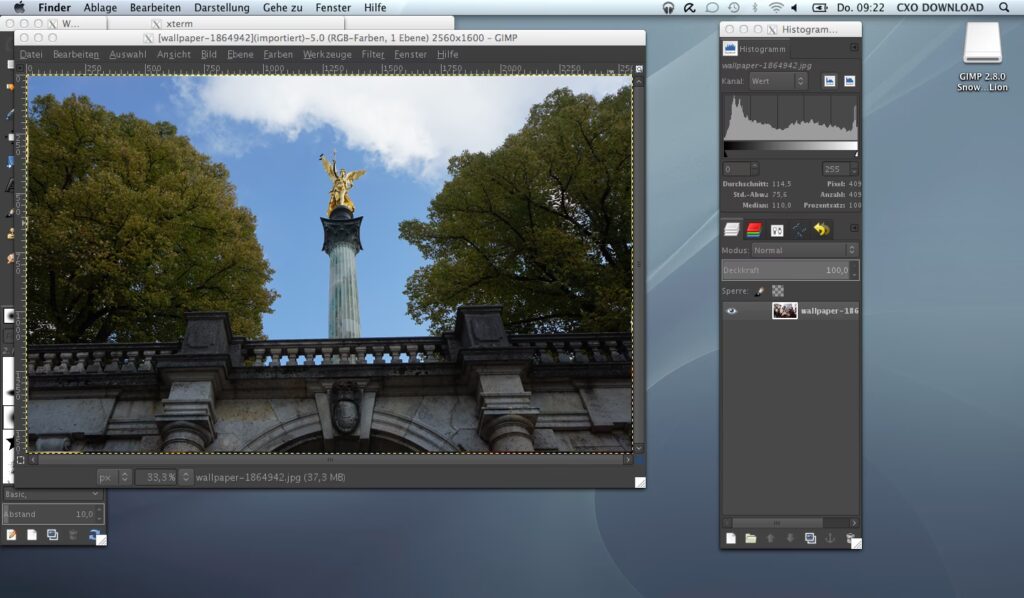Screen dimensions: 1024x598
Task: Open the Undo History tab icon
Action: [822, 230]
